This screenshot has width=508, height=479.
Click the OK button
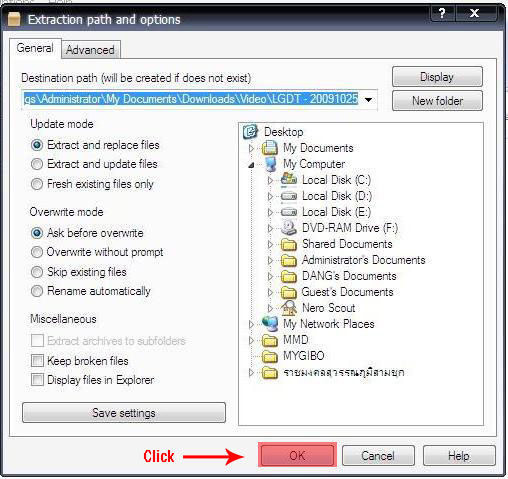297,455
